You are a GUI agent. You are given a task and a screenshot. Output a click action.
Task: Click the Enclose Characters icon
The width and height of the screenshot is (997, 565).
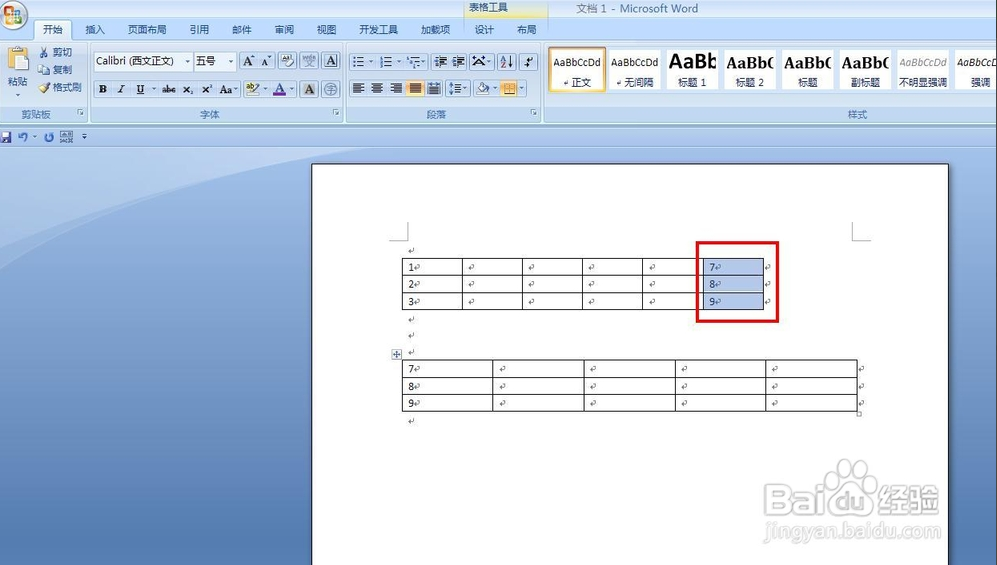(x=331, y=89)
